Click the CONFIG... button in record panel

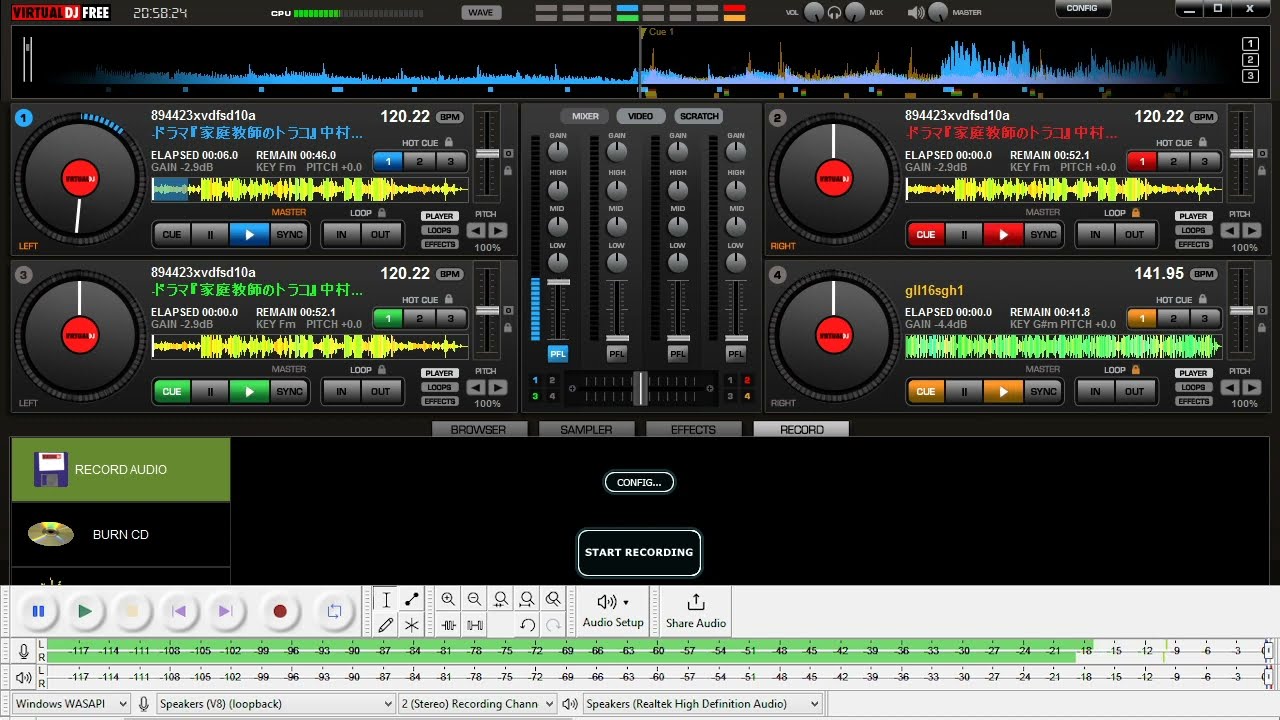pos(639,482)
